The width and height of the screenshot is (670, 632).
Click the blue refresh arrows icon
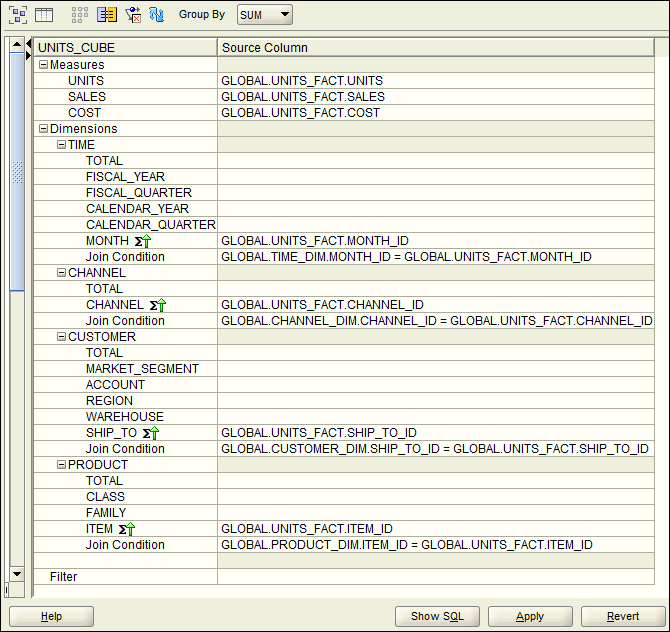pyautogui.click(x=156, y=14)
